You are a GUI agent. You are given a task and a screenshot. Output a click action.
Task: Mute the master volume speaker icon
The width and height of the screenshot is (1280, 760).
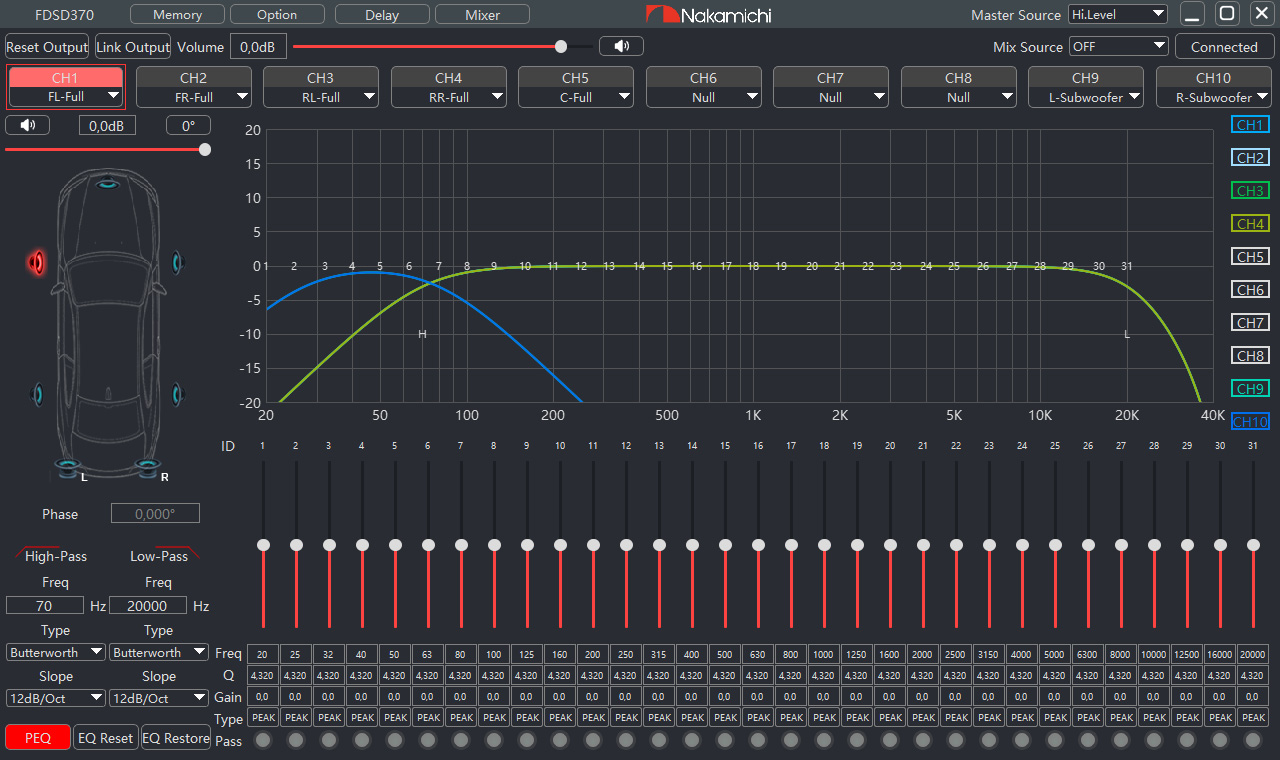(x=621, y=46)
